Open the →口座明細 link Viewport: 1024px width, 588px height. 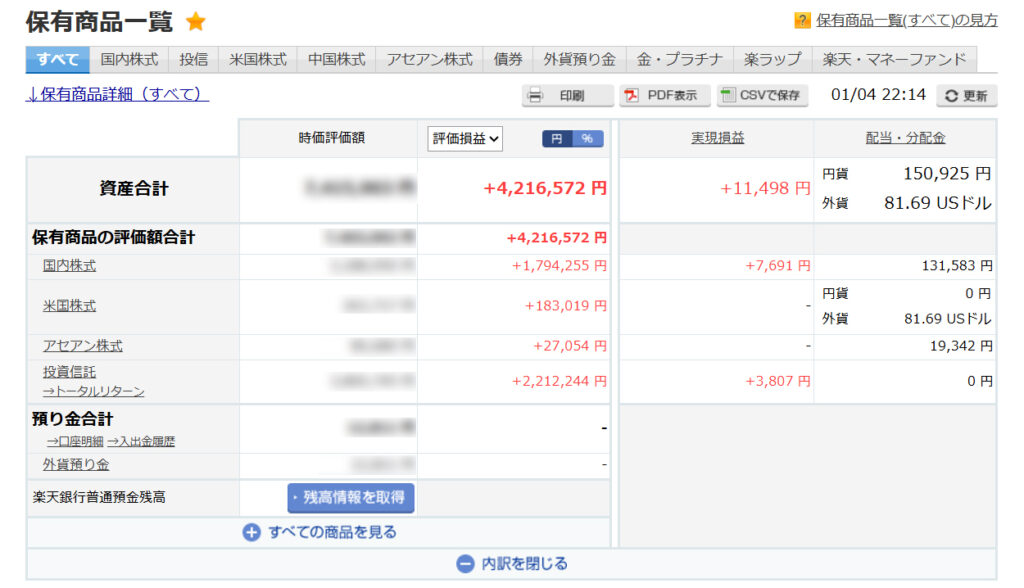[75, 441]
